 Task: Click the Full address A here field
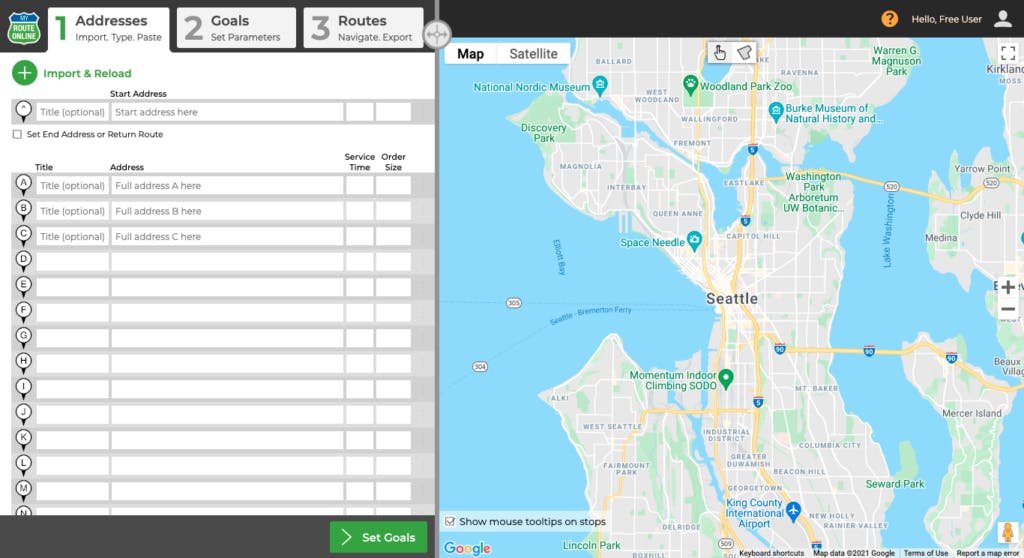(227, 186)
